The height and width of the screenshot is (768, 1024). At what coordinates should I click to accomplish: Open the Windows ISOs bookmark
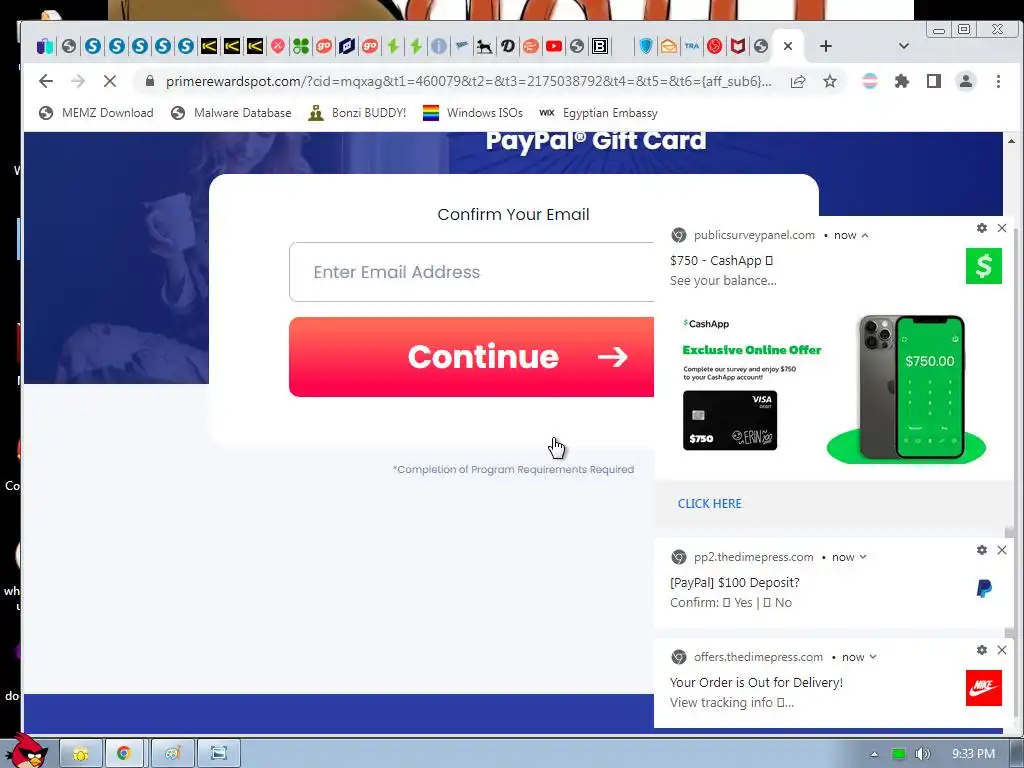[473, 113]
